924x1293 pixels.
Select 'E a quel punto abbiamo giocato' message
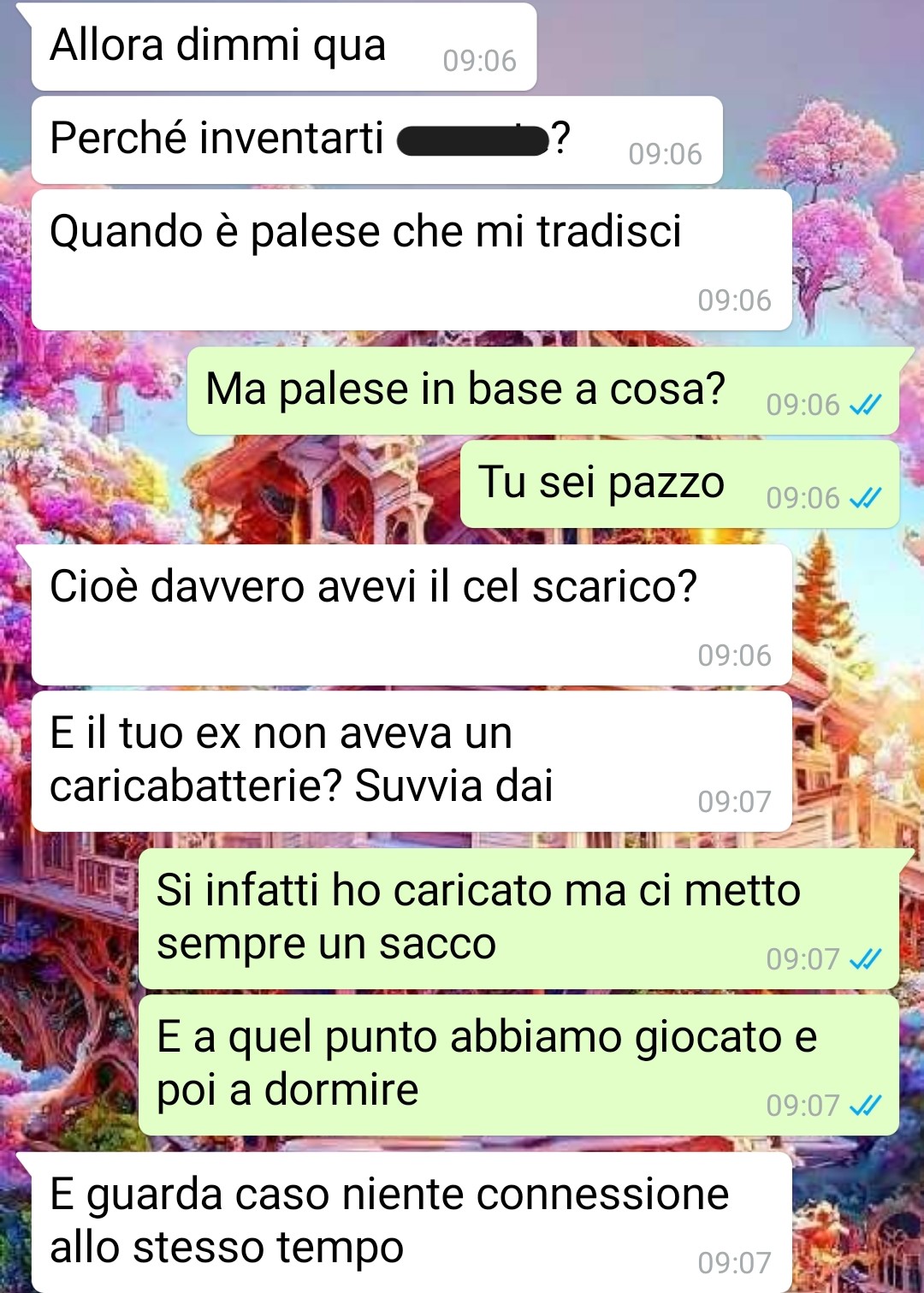click(x=518, y=1065)
